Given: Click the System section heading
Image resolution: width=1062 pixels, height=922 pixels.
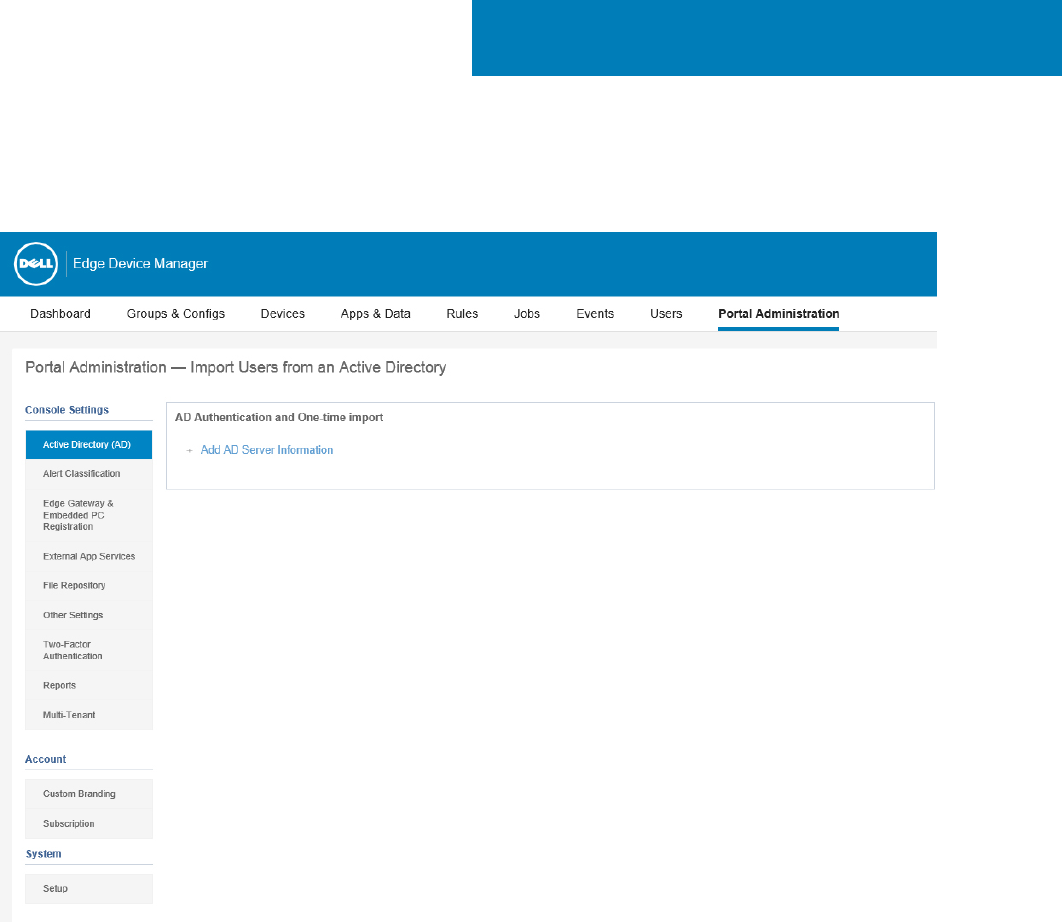Looking at the screenshot, I should 43,854.
